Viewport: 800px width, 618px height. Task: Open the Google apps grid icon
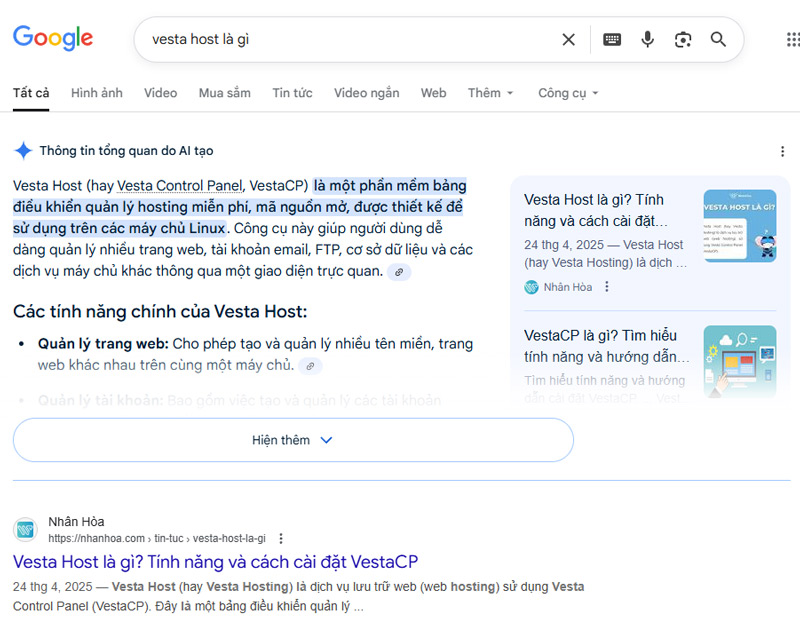792,39
